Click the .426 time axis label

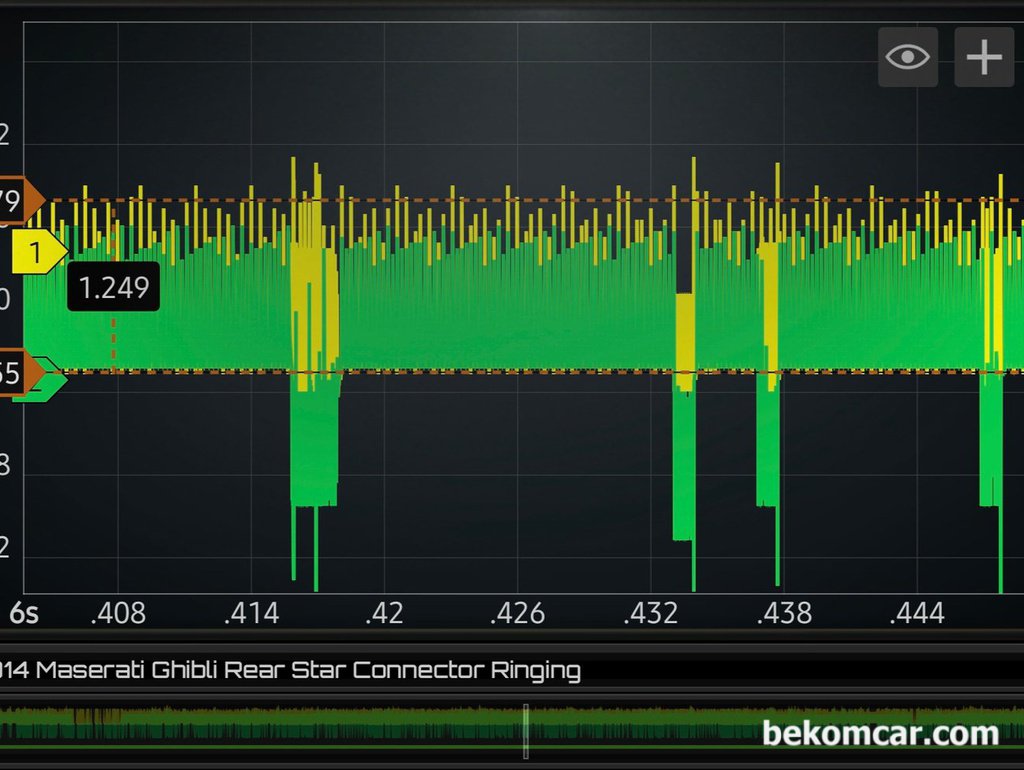[517, 613]
